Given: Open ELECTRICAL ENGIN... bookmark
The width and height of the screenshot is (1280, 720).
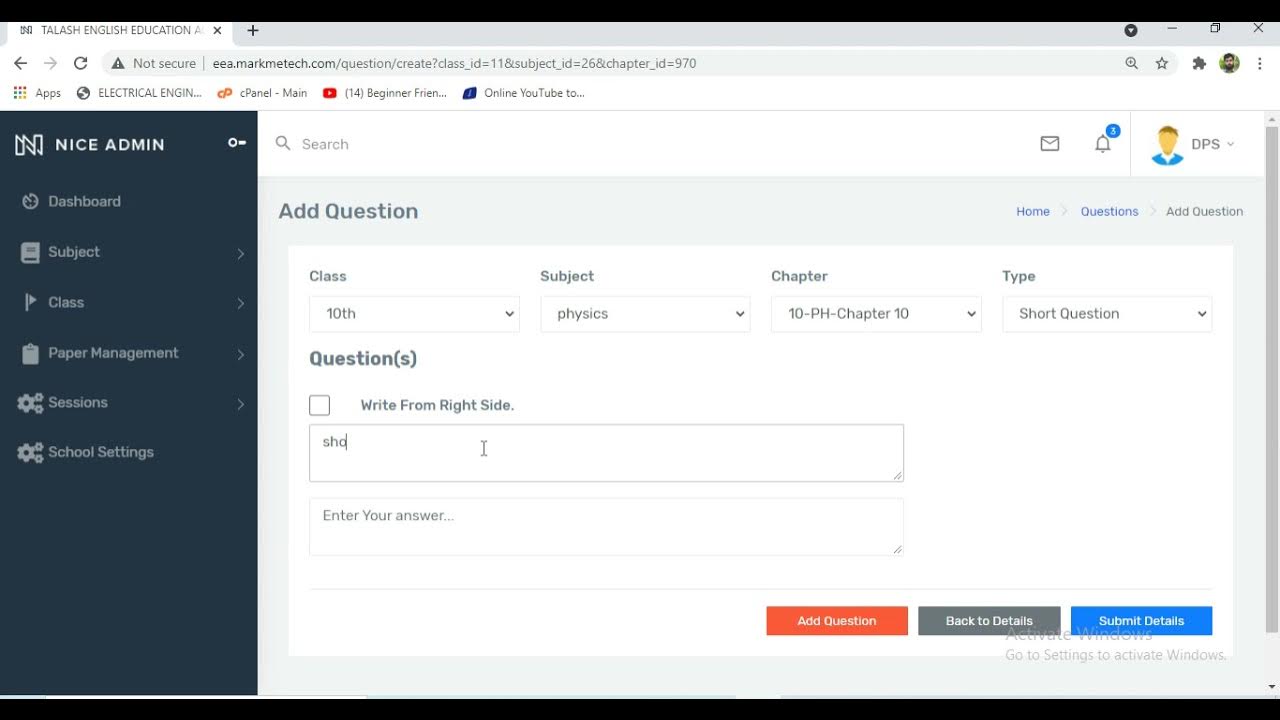Looking at the screenshot, I should [x=139, y=93].
